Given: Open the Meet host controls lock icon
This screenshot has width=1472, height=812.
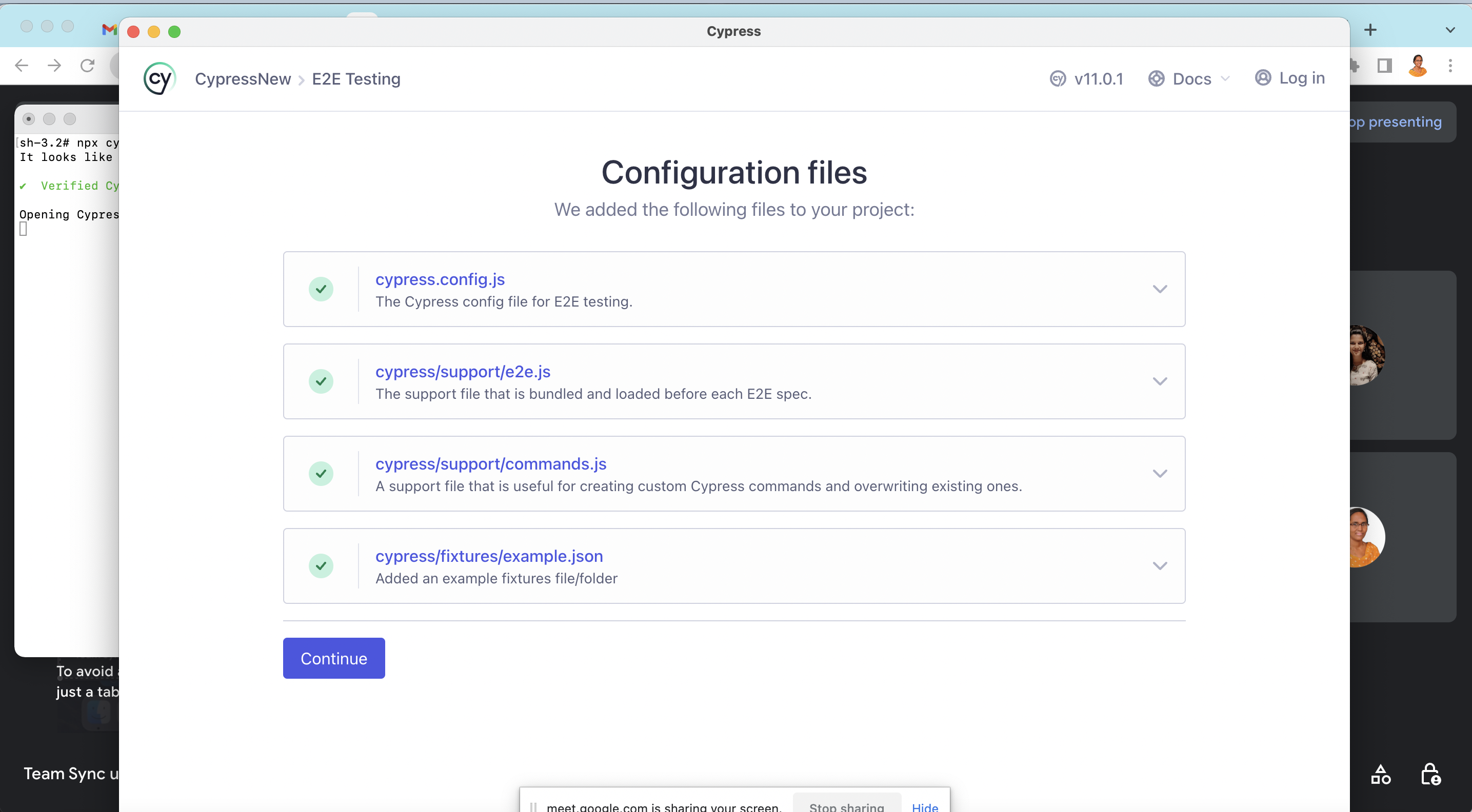Looking at the screenshot, I should (1431, 775).
